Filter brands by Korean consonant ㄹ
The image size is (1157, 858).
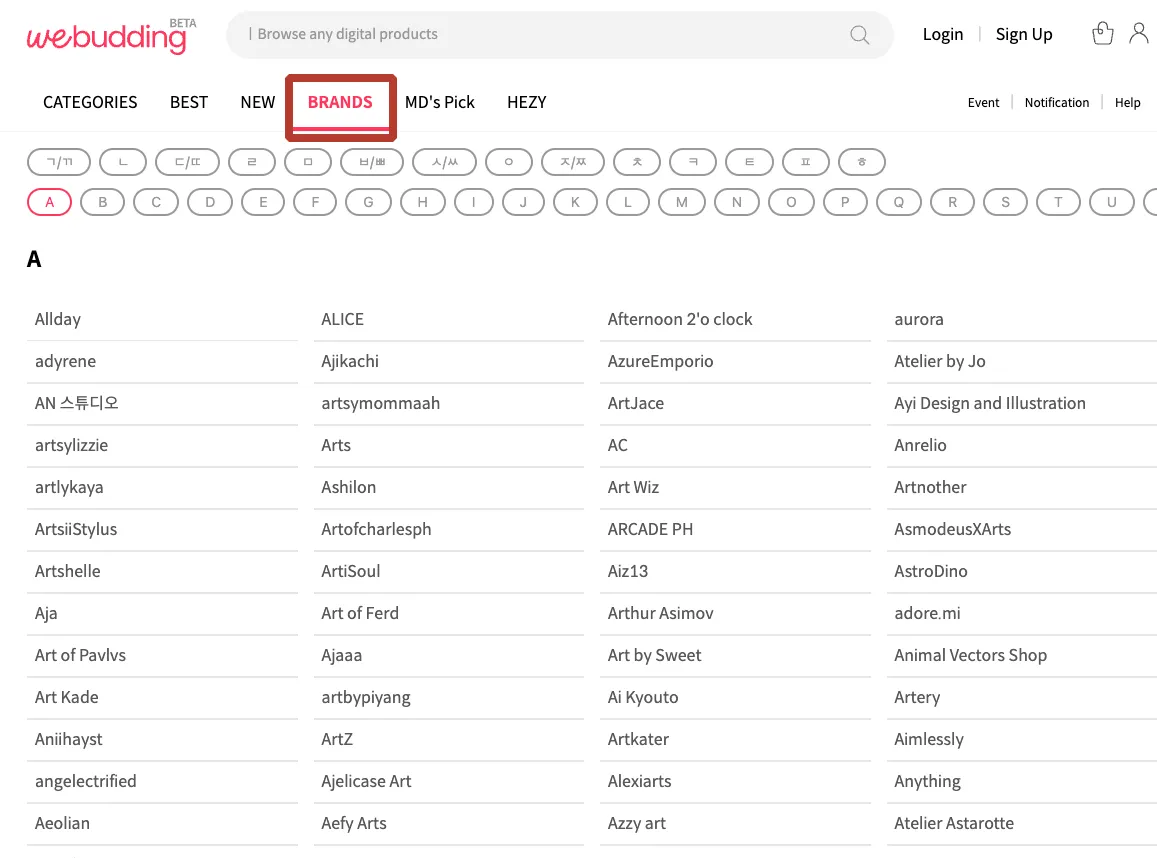tap(252, 162)
